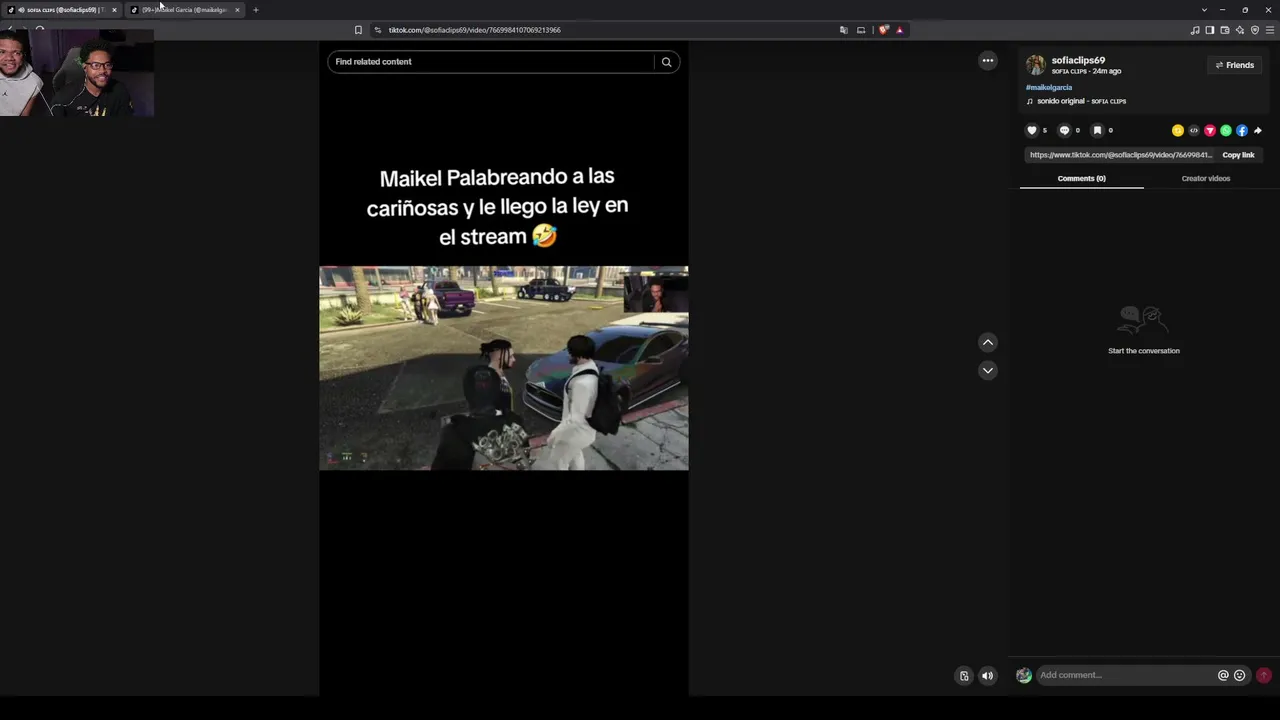Screen dimensions: 1280x720
Task: Insert a mention with the @ icon
Action: coord(1223,675)
